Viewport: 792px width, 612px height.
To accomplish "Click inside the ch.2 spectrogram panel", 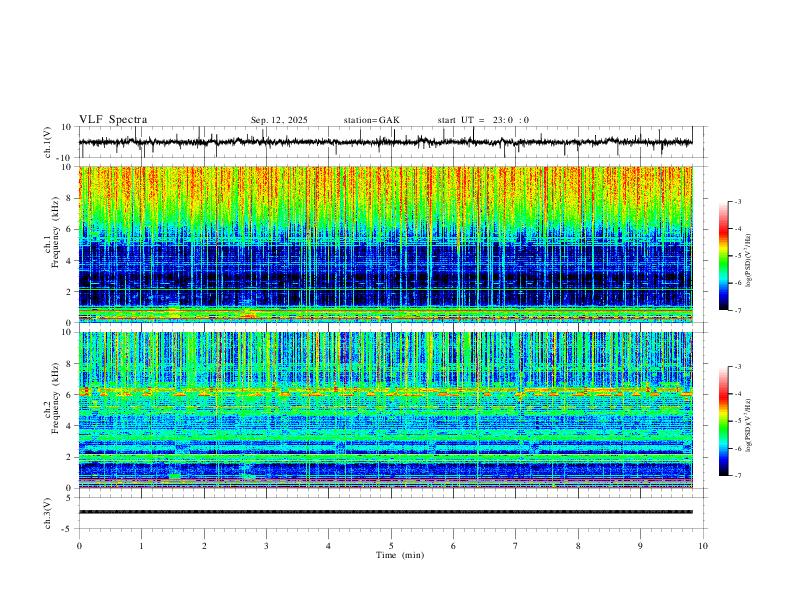I will click(x=385, y=410).
